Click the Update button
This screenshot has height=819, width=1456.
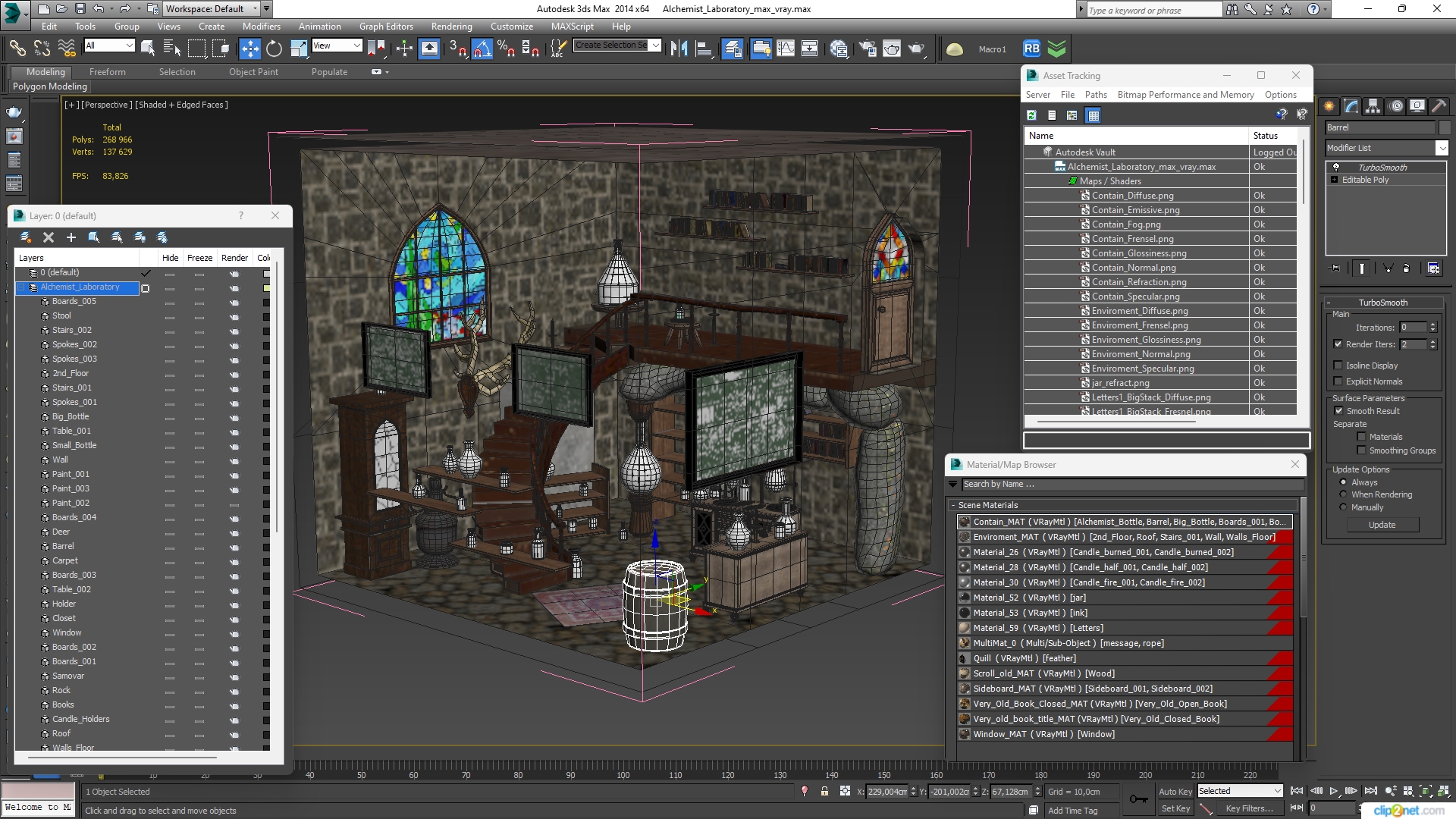pos(1382,525)
